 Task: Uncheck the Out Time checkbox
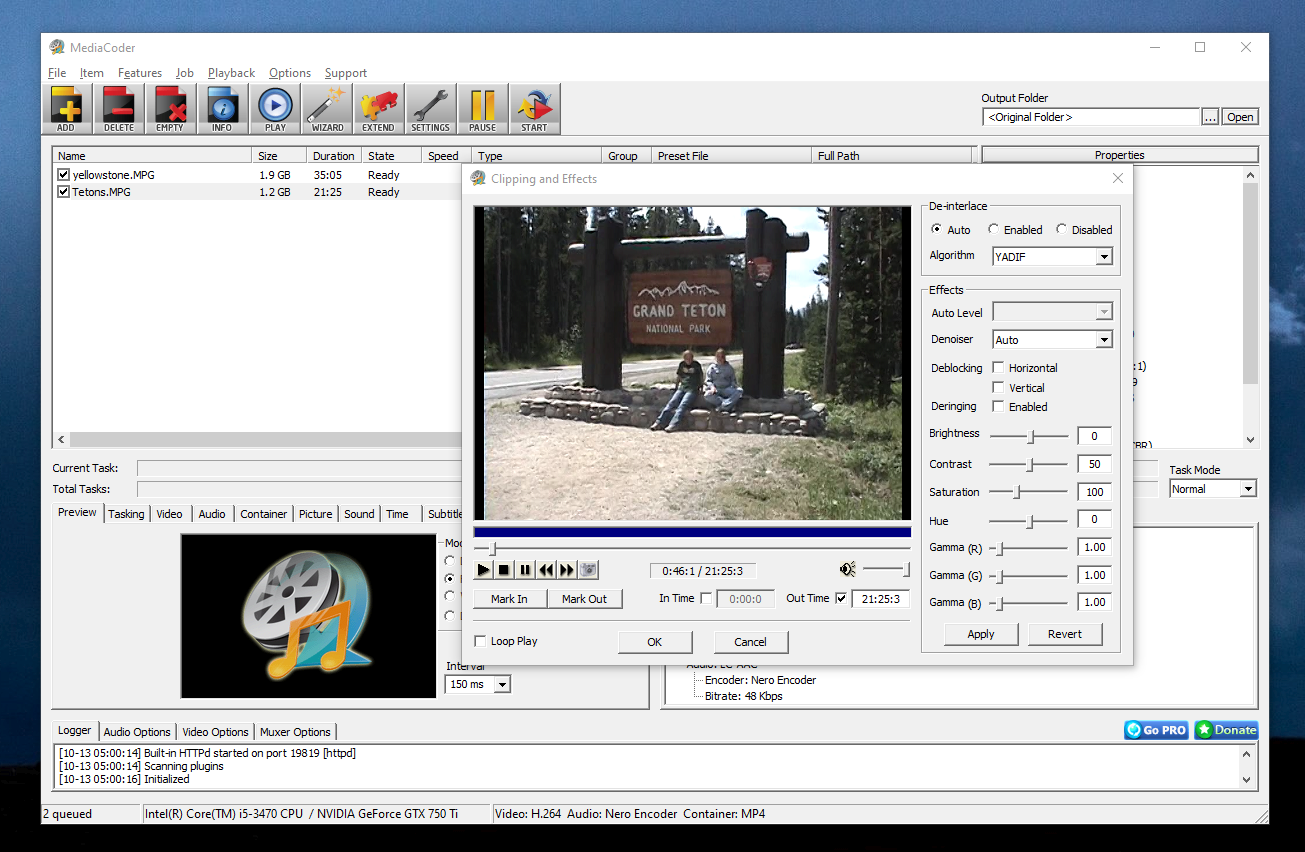[840, 599]
